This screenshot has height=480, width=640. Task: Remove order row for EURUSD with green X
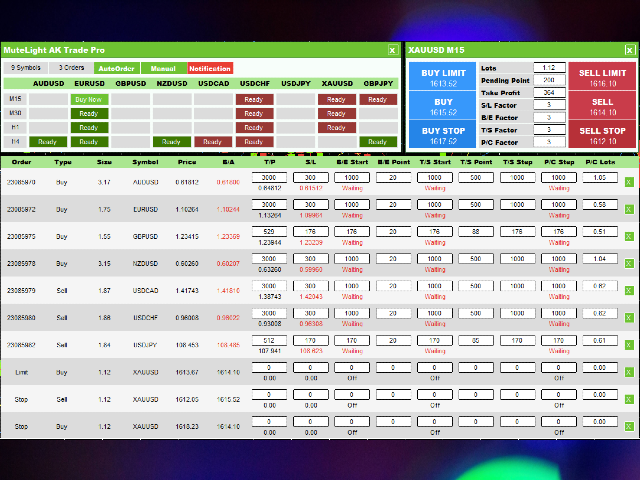click(x=629, y=209)
